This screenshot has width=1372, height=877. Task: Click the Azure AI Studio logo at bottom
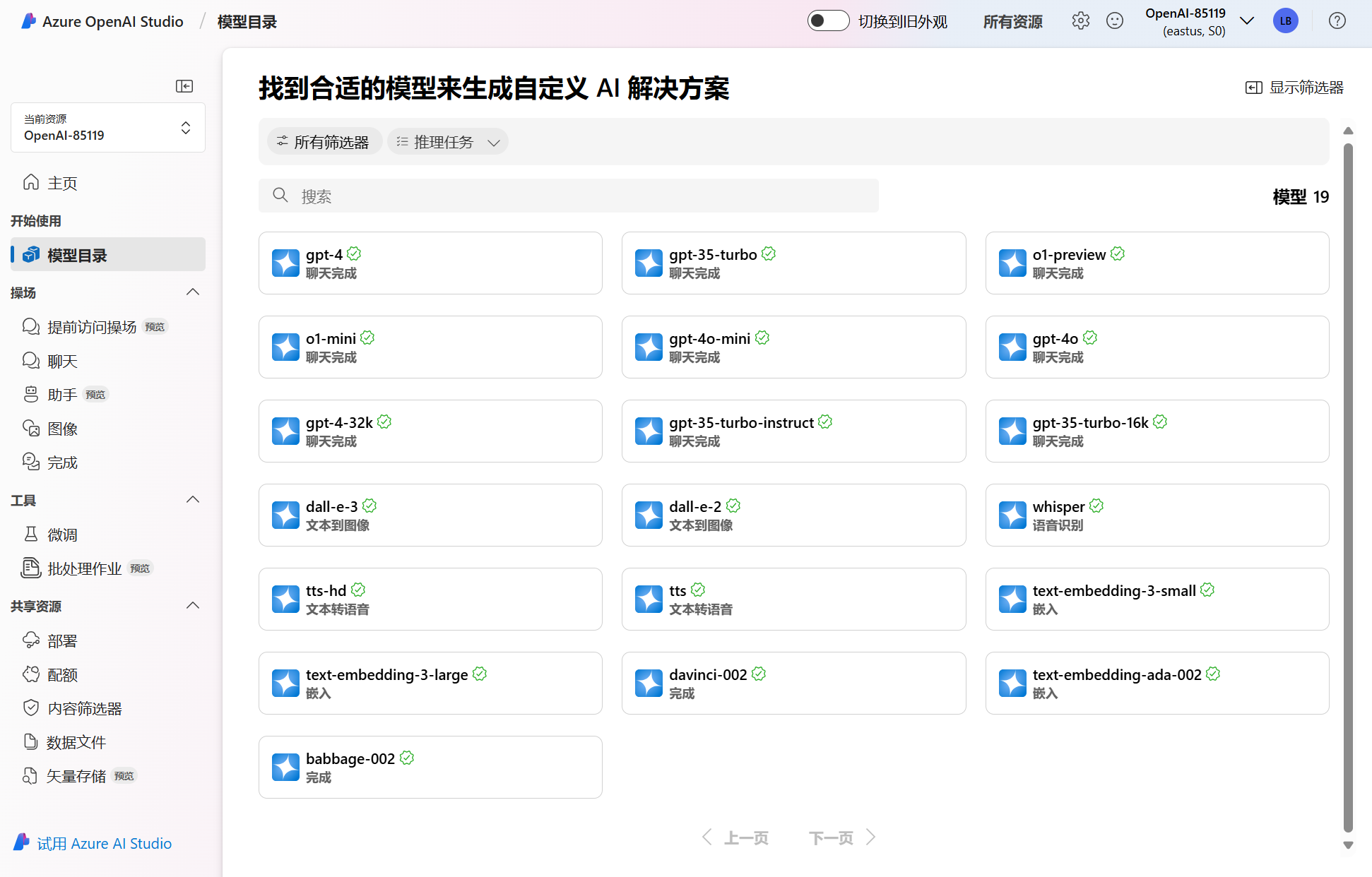click(22, 842)
